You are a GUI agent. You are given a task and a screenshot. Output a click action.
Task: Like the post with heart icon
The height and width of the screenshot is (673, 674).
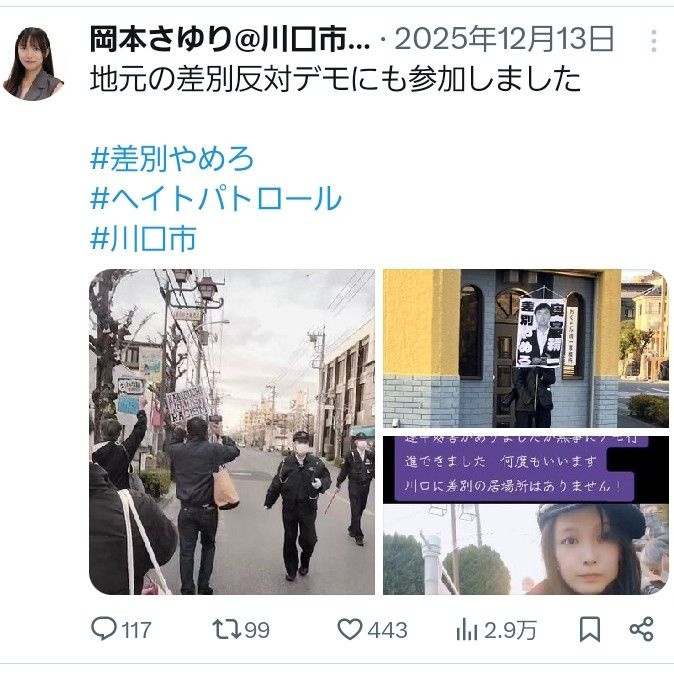coord(349,629)
